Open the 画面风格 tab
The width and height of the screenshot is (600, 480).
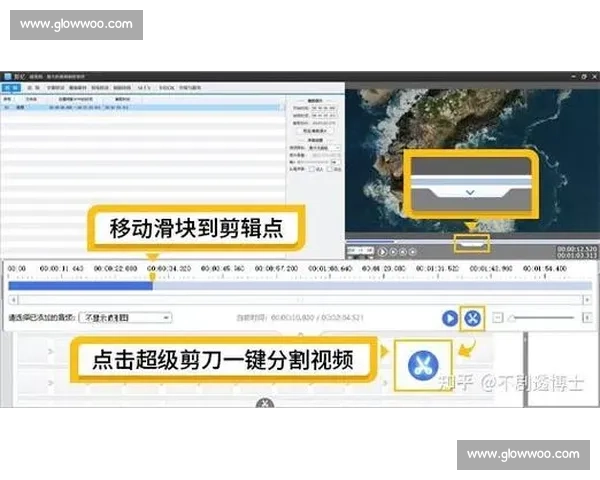click(122, 88)
